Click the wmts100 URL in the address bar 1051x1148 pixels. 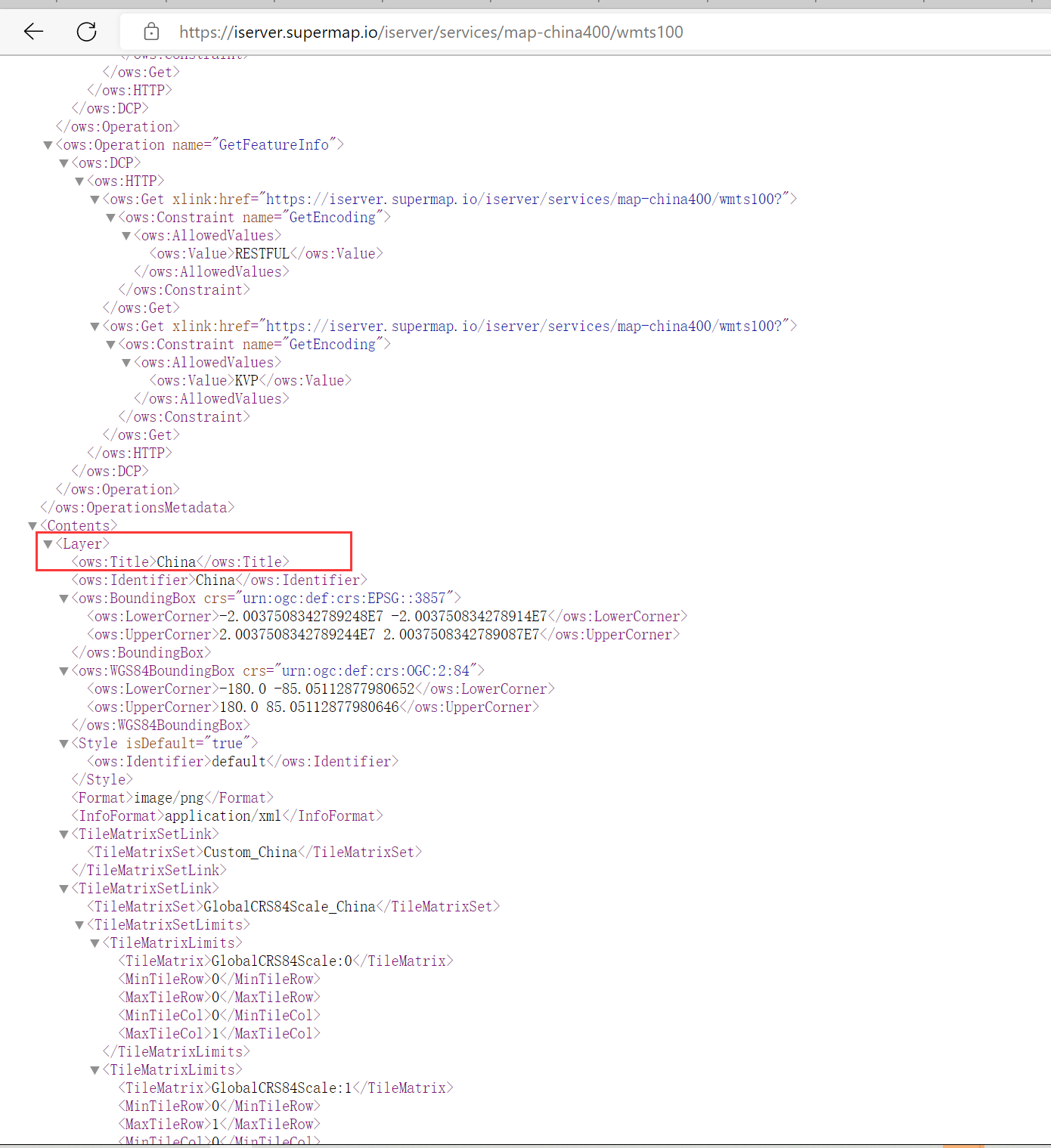point(431,32)
